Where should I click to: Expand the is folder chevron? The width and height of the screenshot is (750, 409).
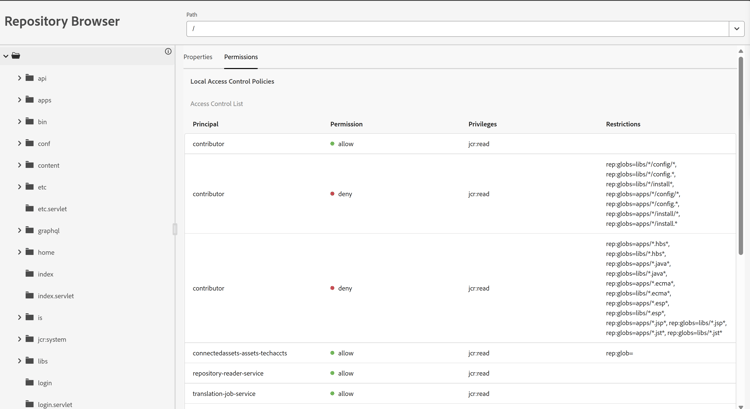pyautogui.click(x=20, y=317)
